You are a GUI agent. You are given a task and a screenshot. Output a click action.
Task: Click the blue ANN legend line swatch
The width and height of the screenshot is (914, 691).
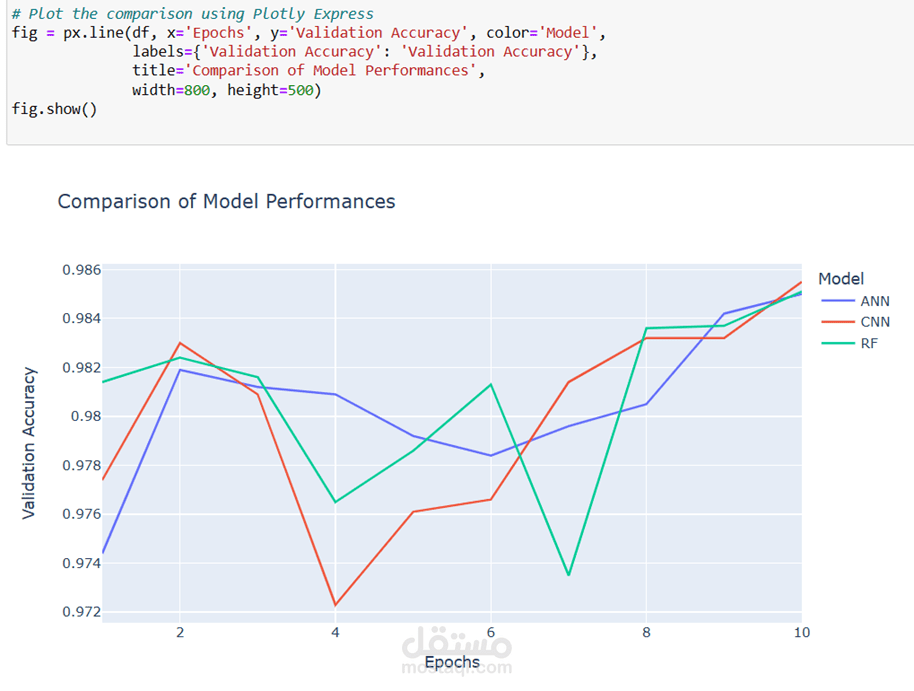coord(837,301)
